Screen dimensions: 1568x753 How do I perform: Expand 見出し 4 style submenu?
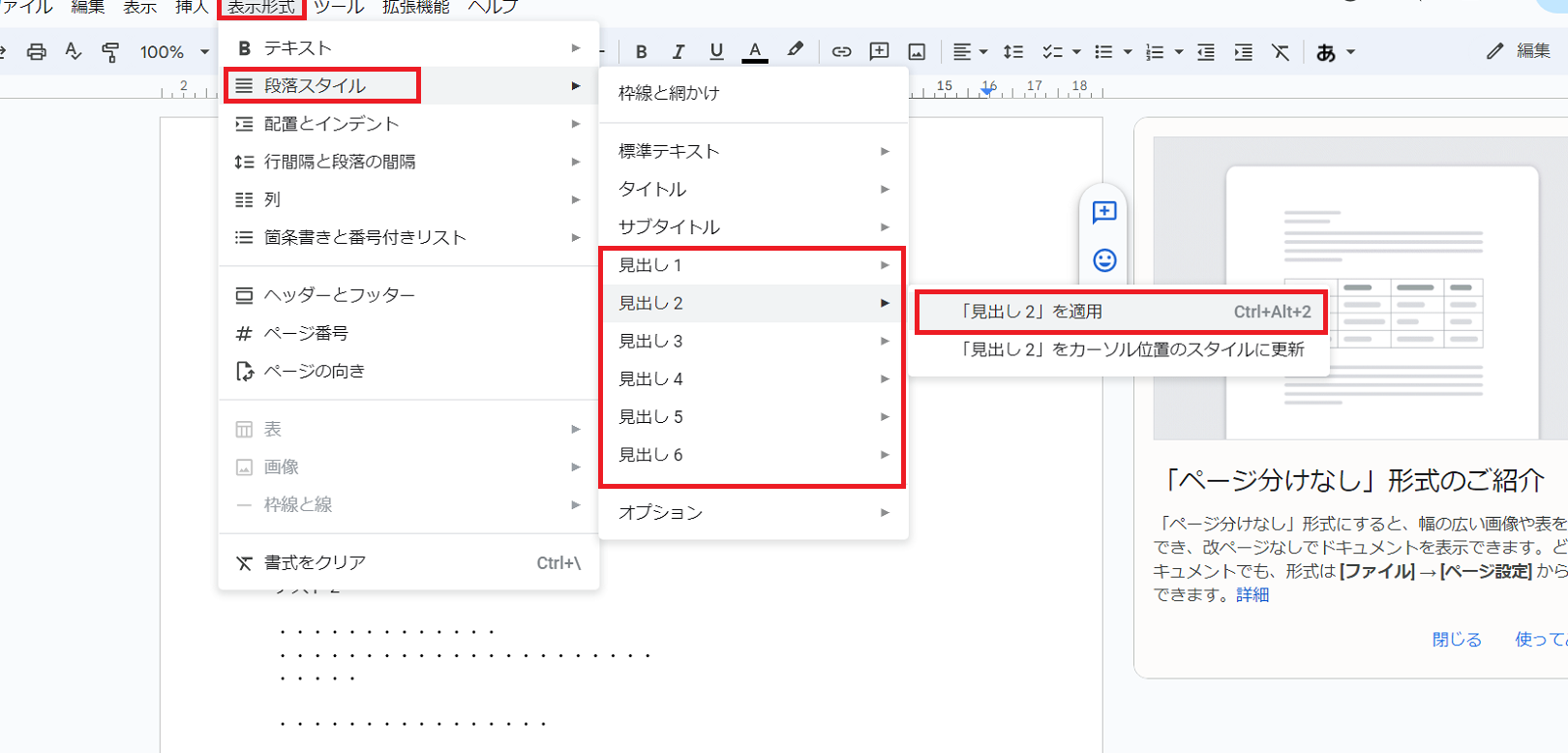click(753, 378)
